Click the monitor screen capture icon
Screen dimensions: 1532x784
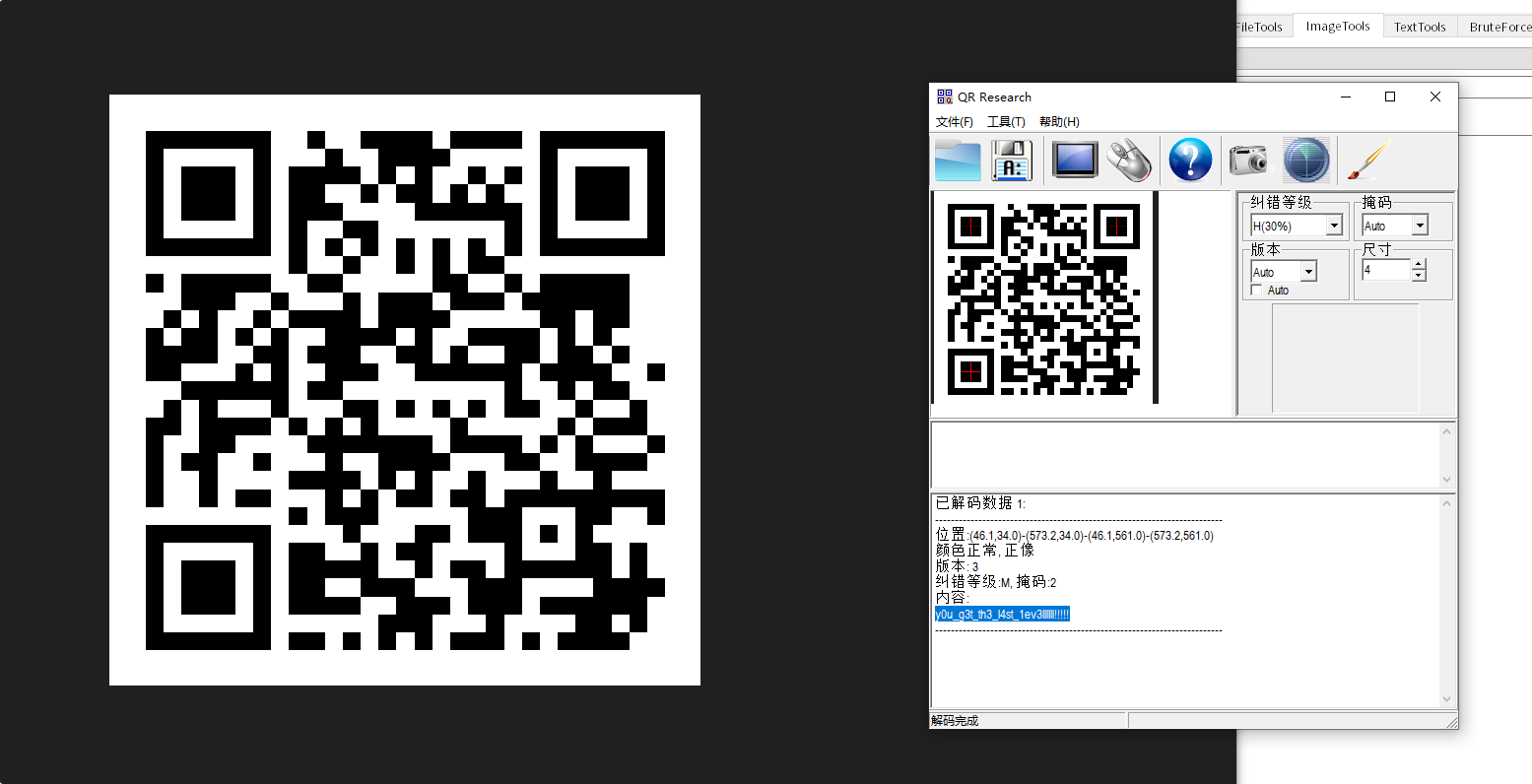(x=1075, y=160)
